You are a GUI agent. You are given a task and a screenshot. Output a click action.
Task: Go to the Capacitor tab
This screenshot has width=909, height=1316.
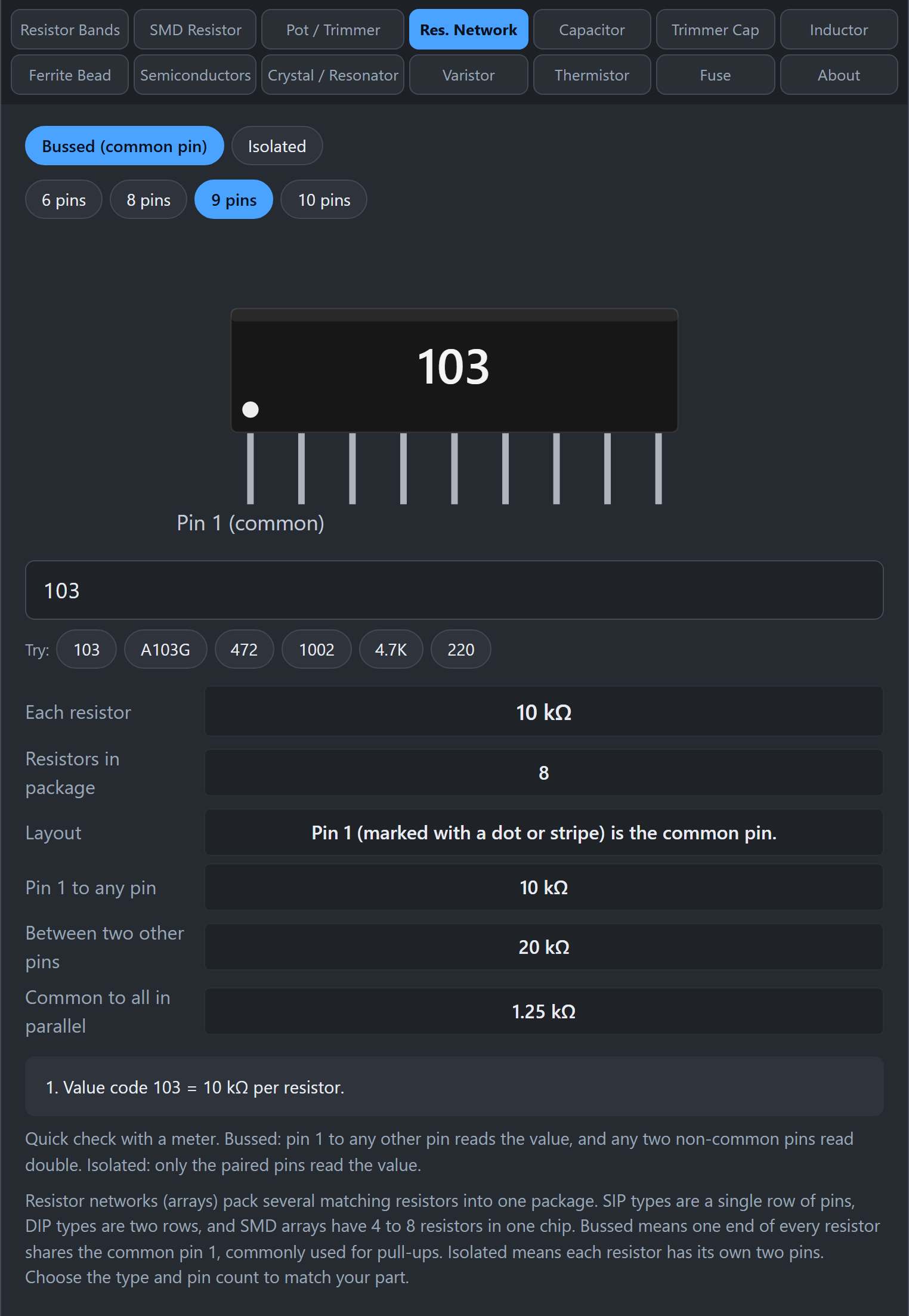pos(592,29)
